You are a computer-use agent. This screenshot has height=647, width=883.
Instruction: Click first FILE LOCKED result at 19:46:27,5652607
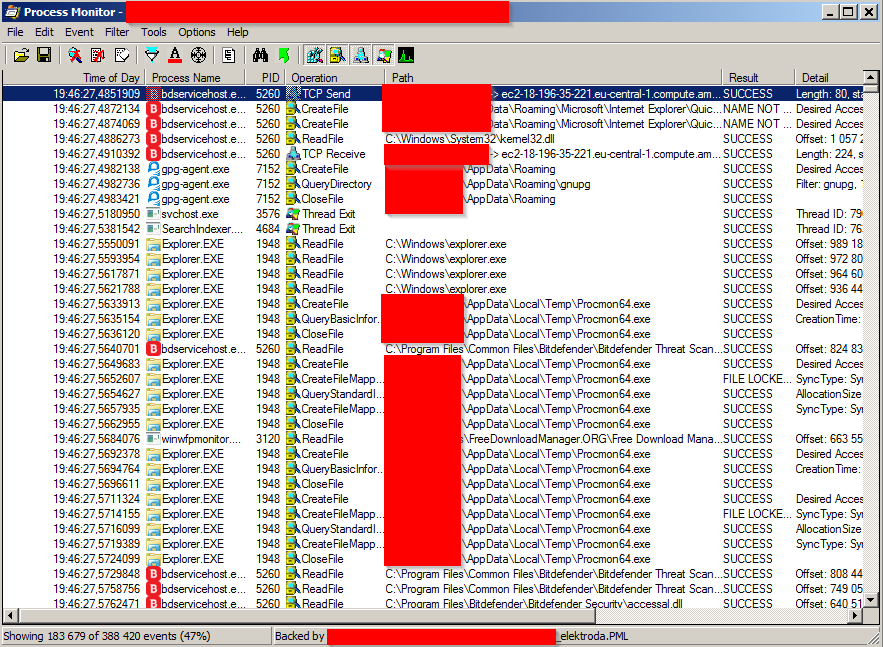[757, 379]
